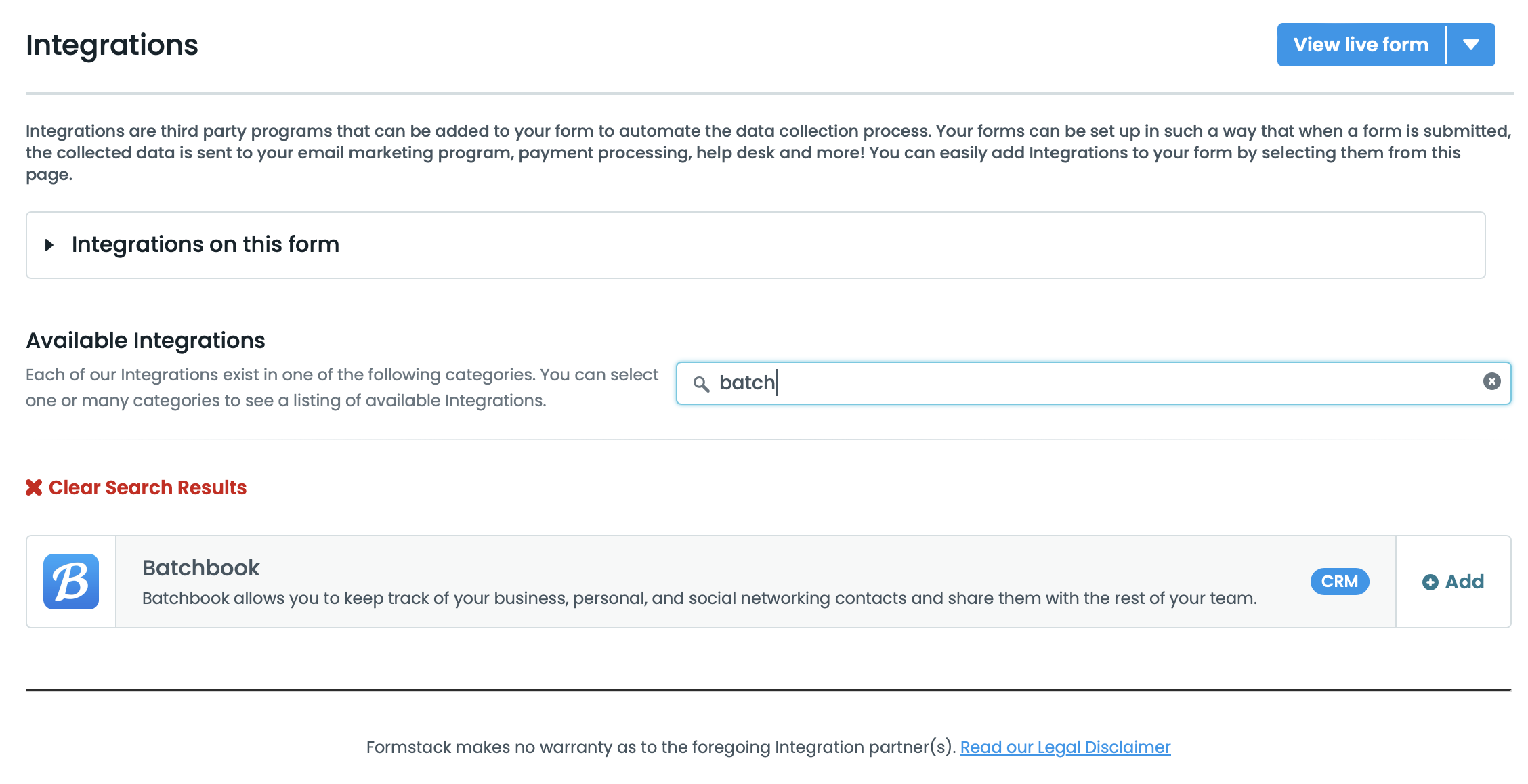Click the Formstack warranty disclaimer text
The image size is (1528, 784).
(x=660, y=747)
